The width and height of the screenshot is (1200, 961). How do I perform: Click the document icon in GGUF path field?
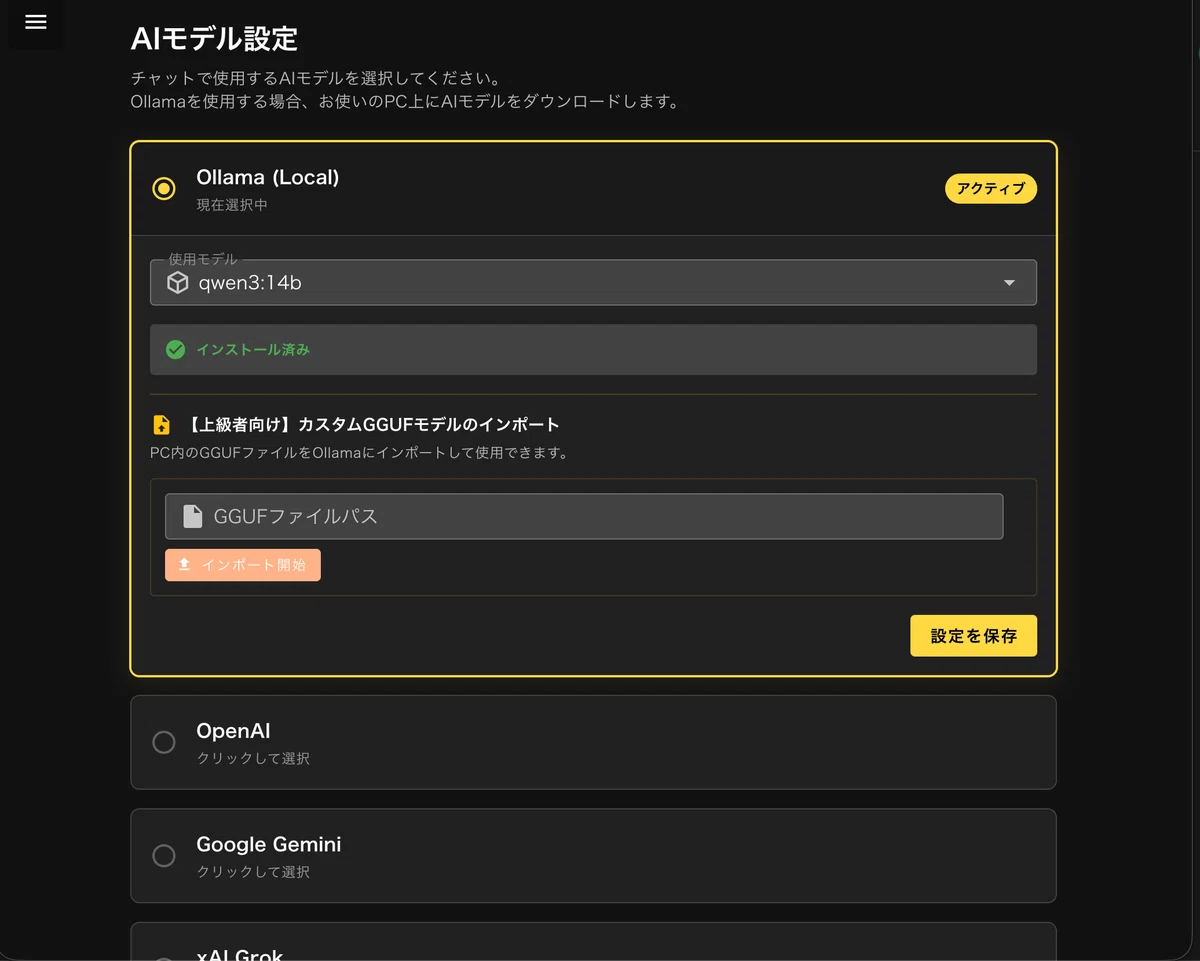(192, 516)
